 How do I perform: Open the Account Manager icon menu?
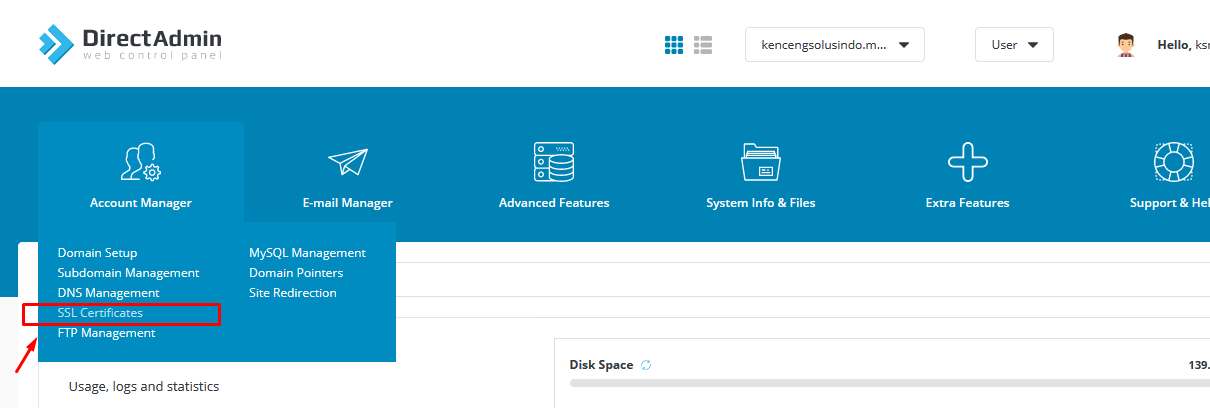(x=141, y=162)
